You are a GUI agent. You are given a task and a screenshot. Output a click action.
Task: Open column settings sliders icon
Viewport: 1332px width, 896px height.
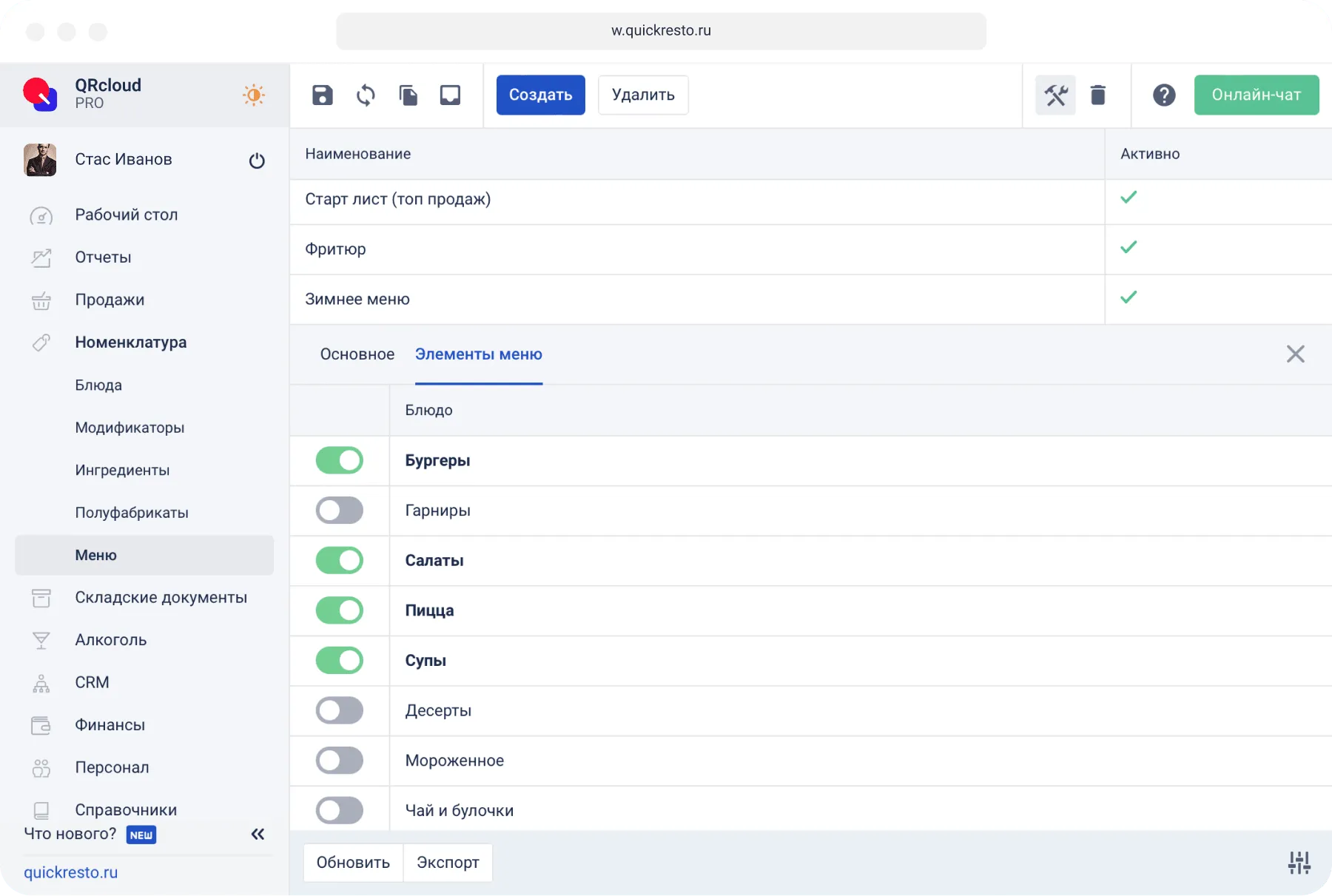pyautogui.click(x=1299, y=863)
